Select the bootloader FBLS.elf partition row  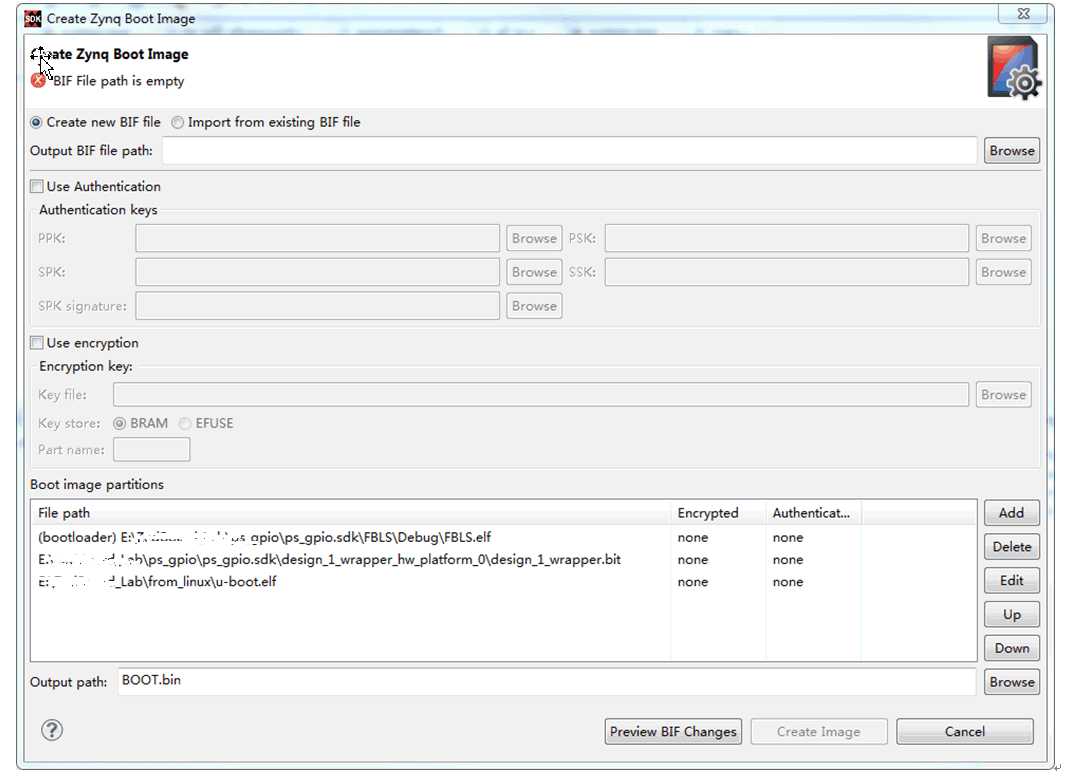click(503, 537)
